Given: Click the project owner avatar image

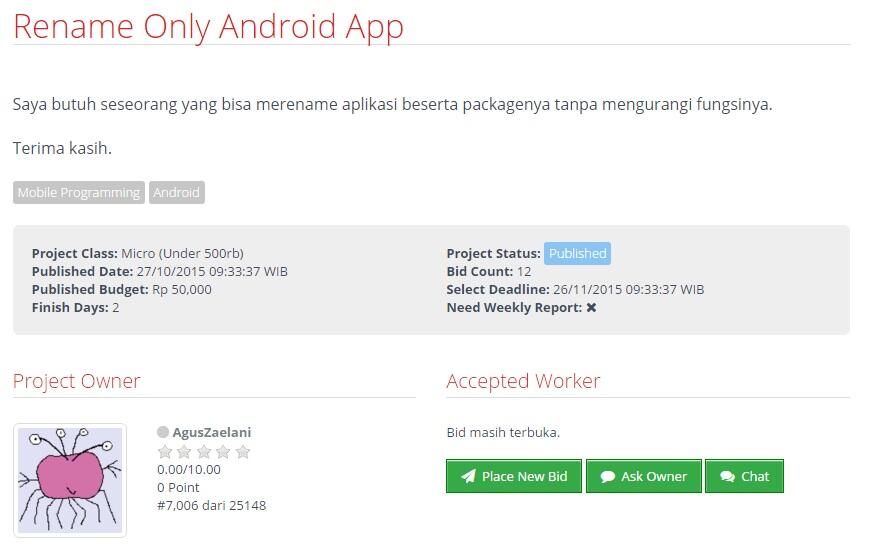Looking at the screenshot, I should (70, 480).
